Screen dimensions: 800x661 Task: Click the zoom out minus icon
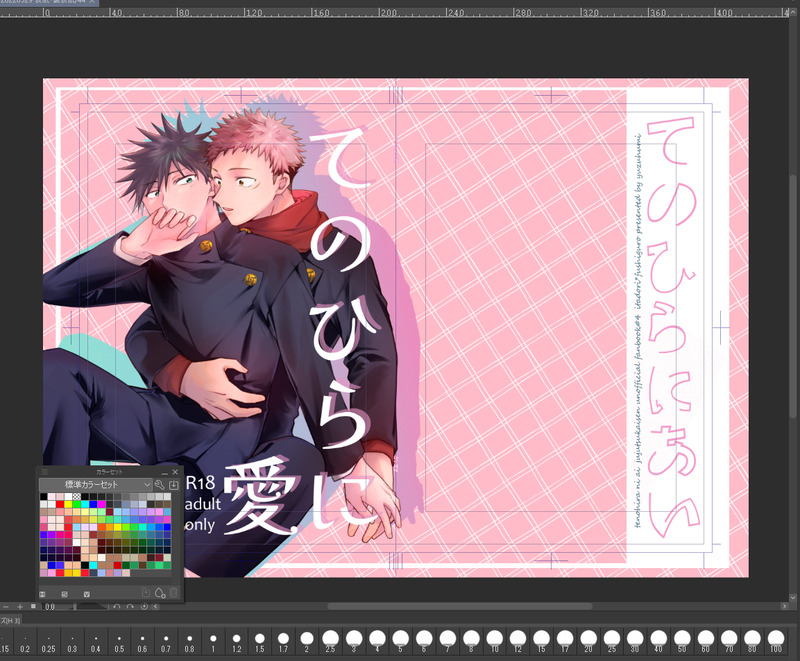point(6,606)
